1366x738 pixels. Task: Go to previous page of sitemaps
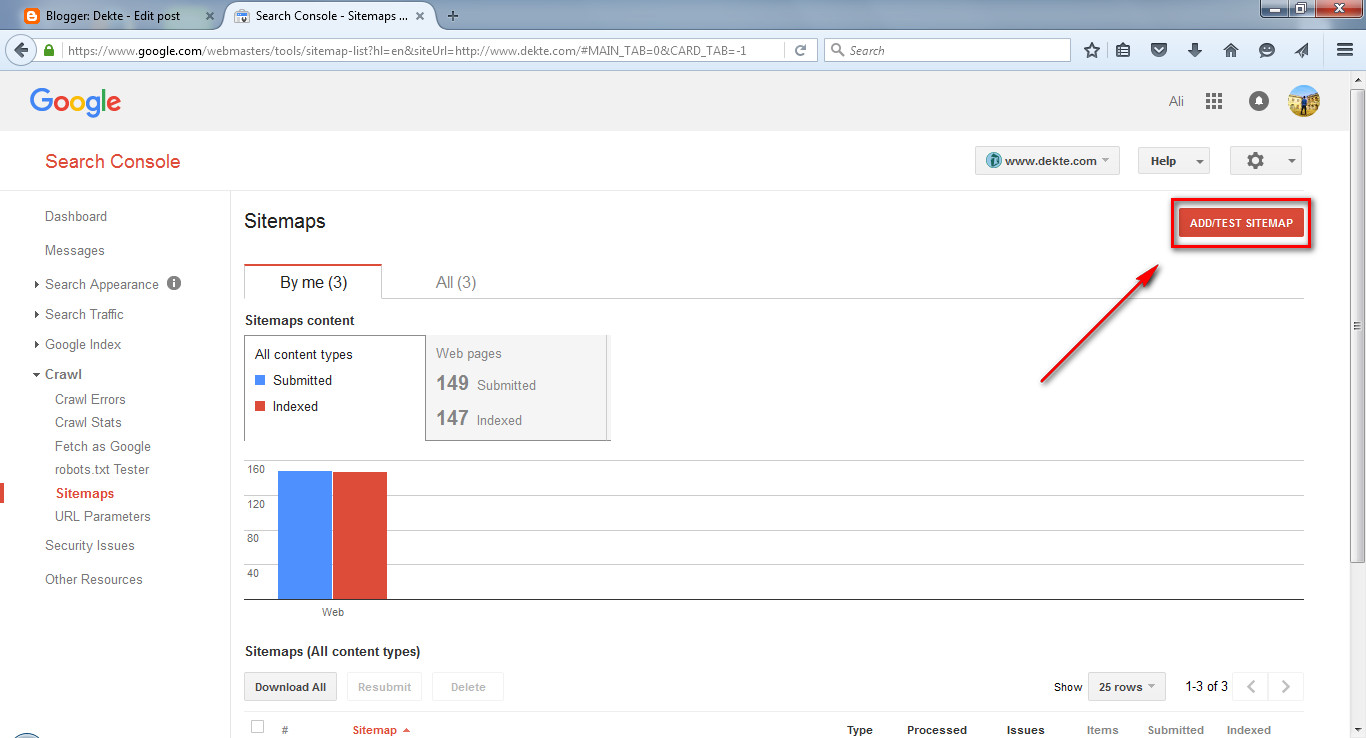click(1251, 687)
